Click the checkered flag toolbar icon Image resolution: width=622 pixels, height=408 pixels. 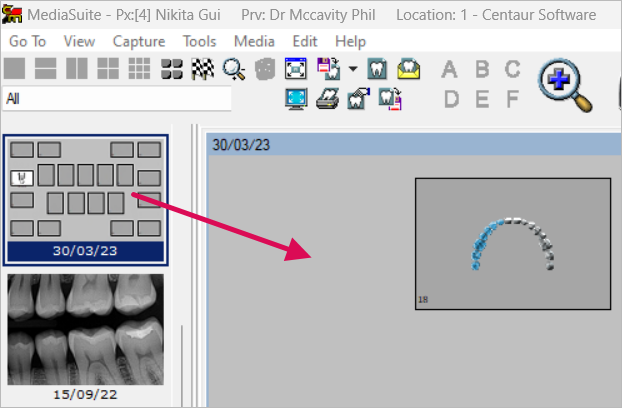pyautogui.click(x=203, y=69)
